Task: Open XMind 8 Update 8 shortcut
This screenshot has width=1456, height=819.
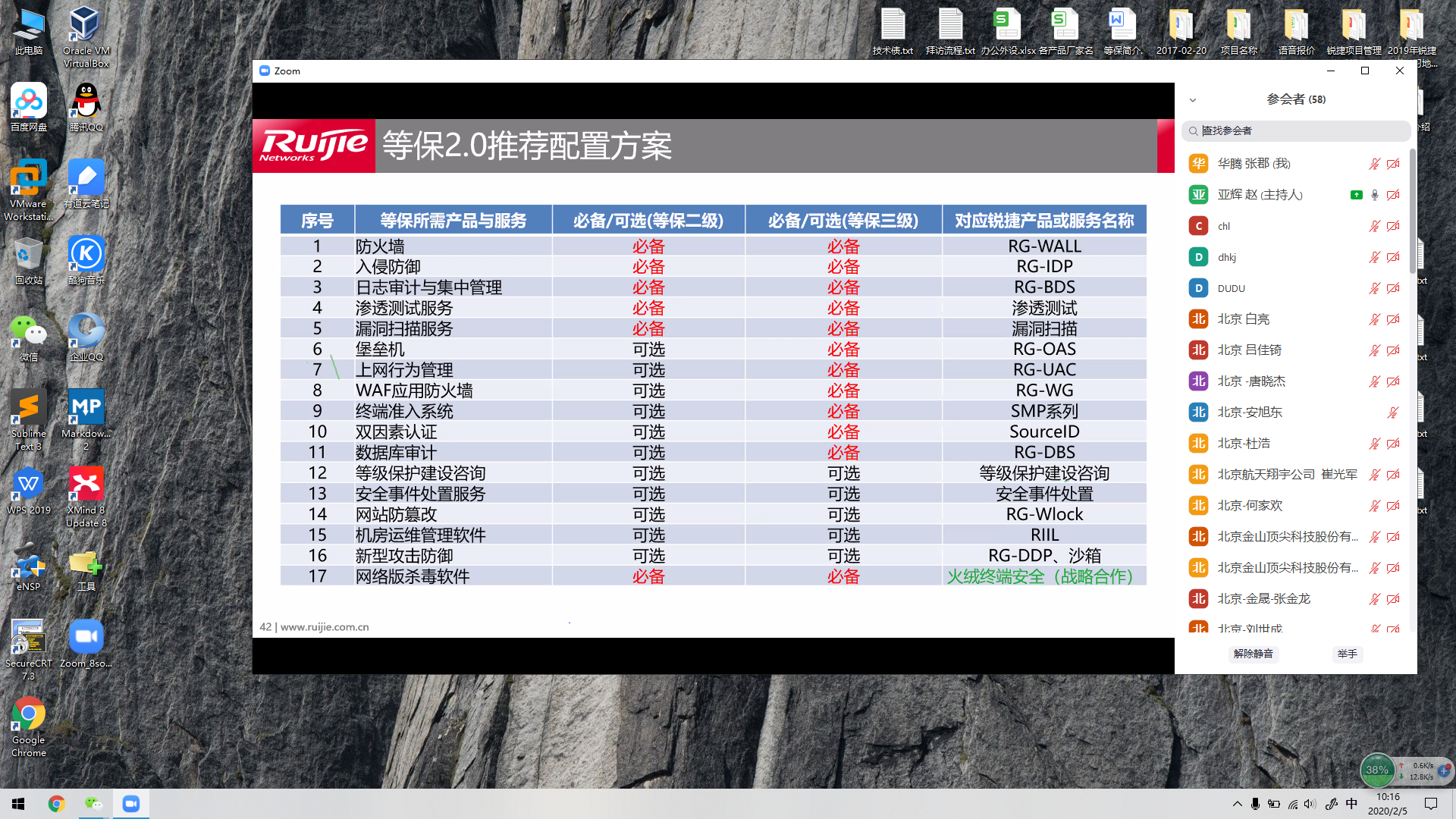Action: point(86,496)
